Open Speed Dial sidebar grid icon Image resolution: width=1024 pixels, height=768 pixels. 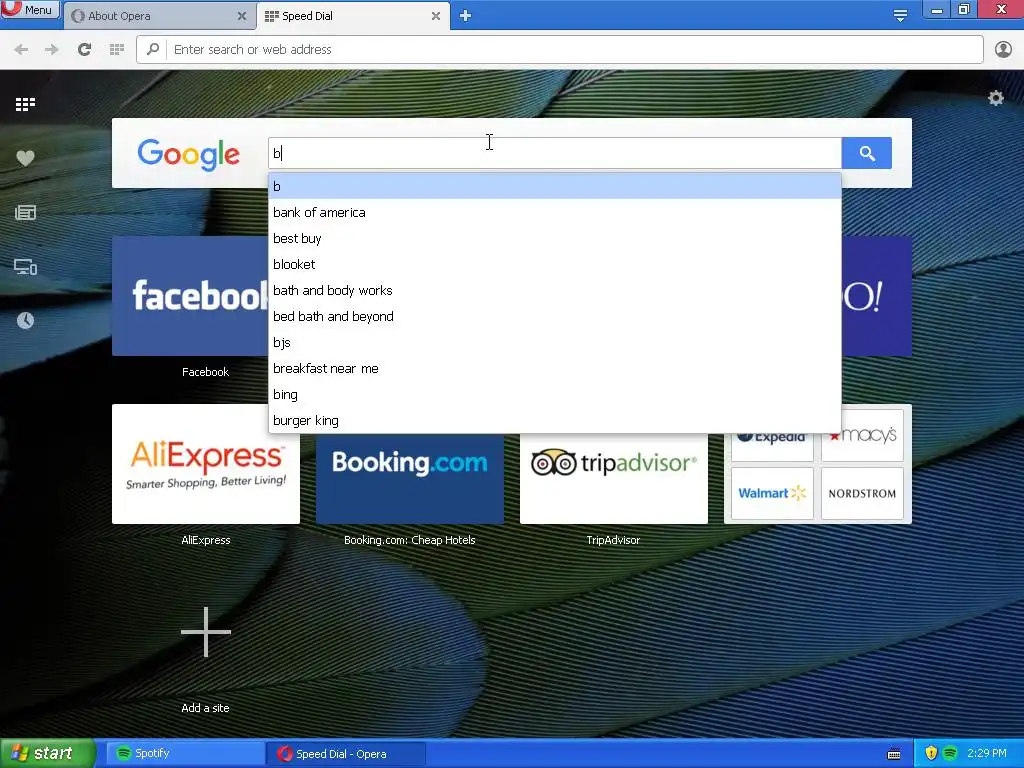click(x=25, y=104)
